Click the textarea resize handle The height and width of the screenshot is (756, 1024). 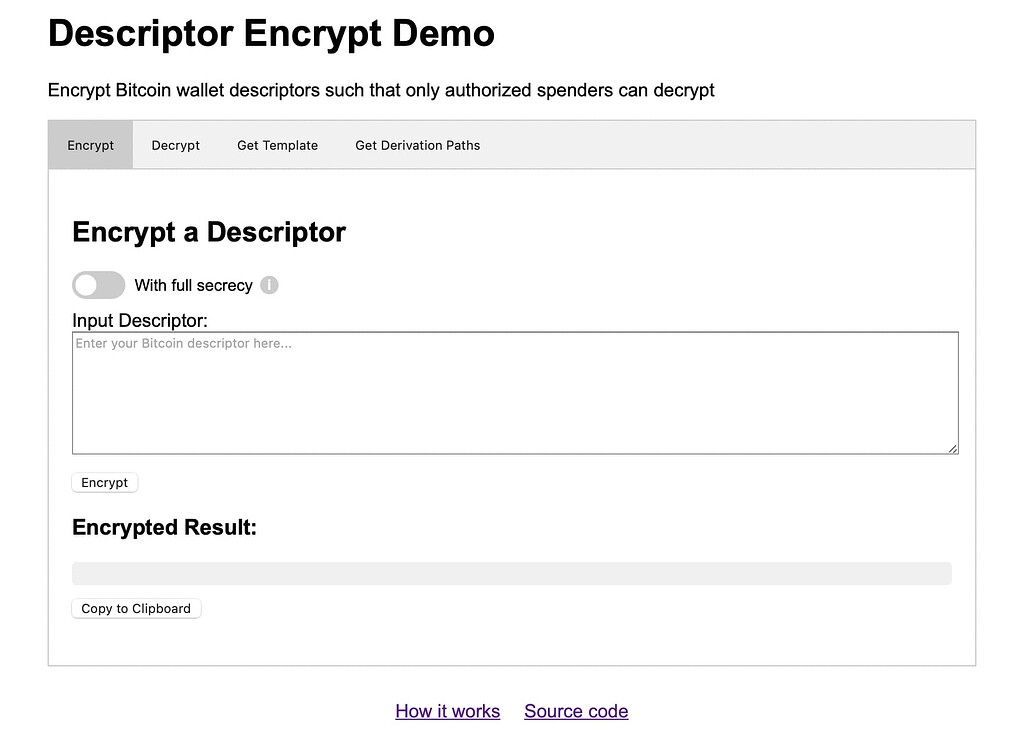pyautogui.click(x=953, y=449)
